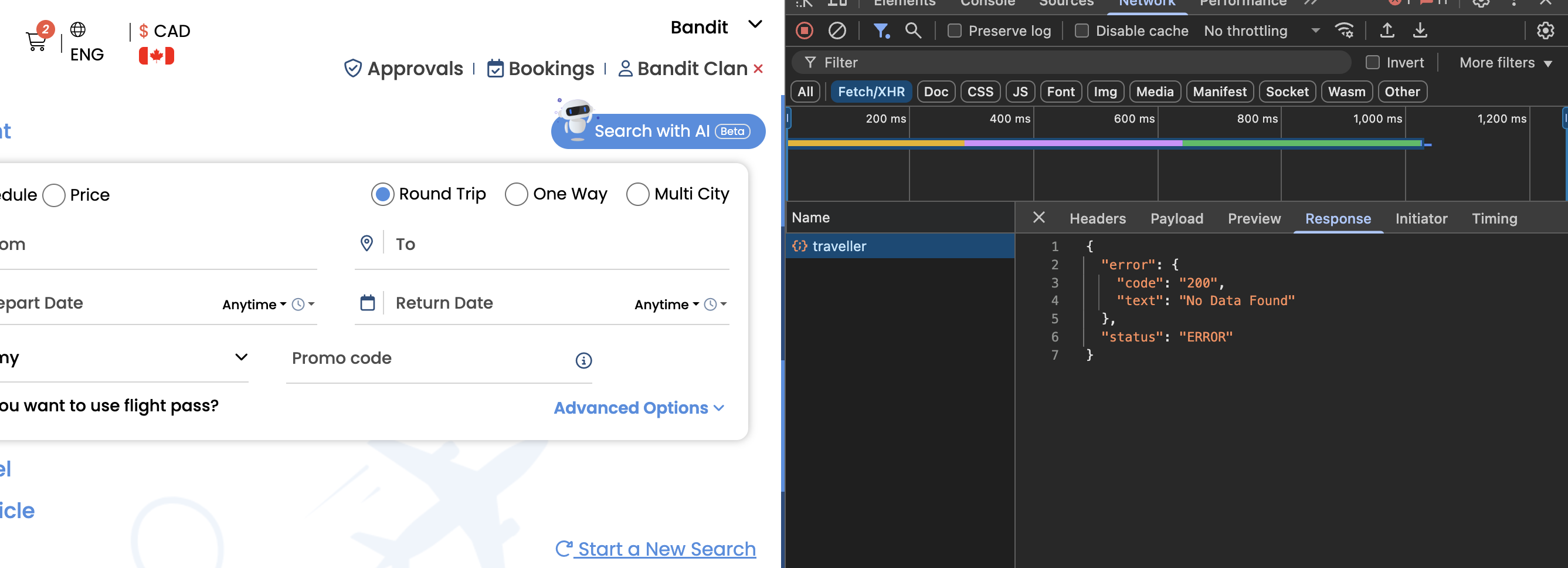Image resolution: width=1568 pixels, height=568 pixels.
Task: Click the Approvals shield icon
Action: [353, 68]
